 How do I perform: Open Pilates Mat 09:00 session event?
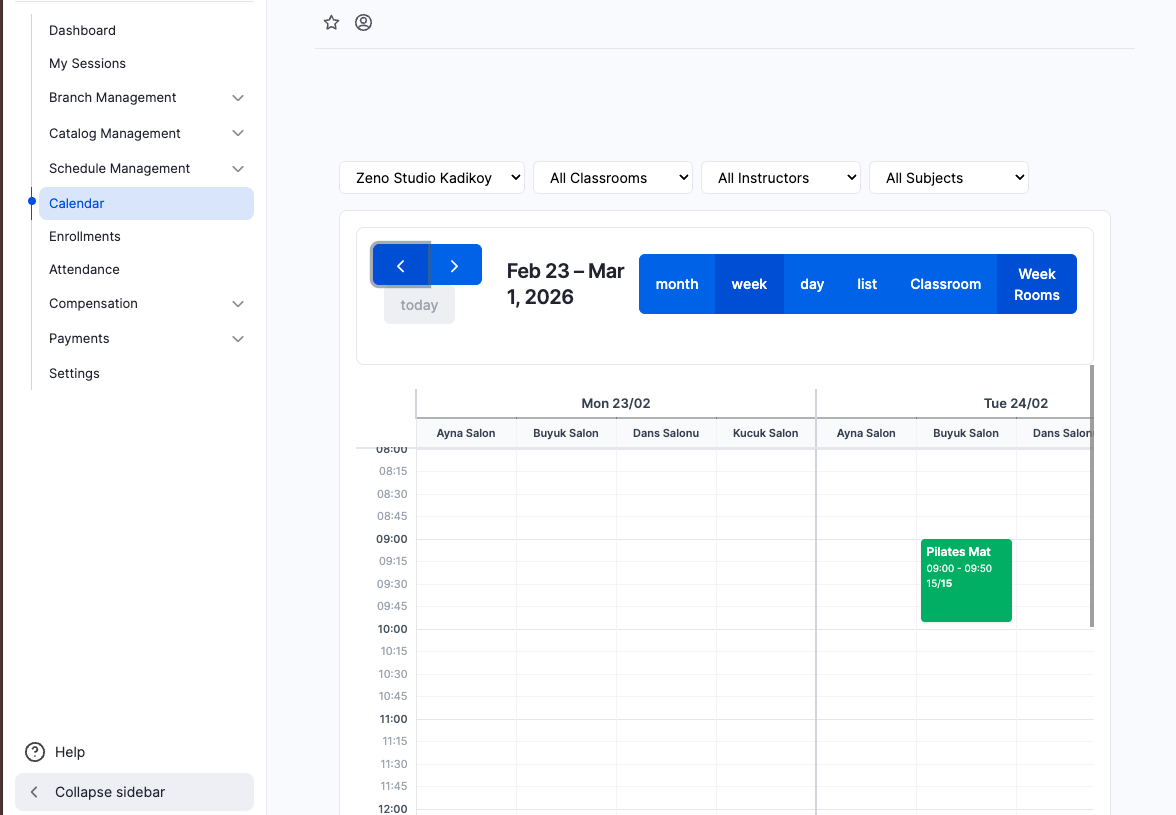coord(966,580)
